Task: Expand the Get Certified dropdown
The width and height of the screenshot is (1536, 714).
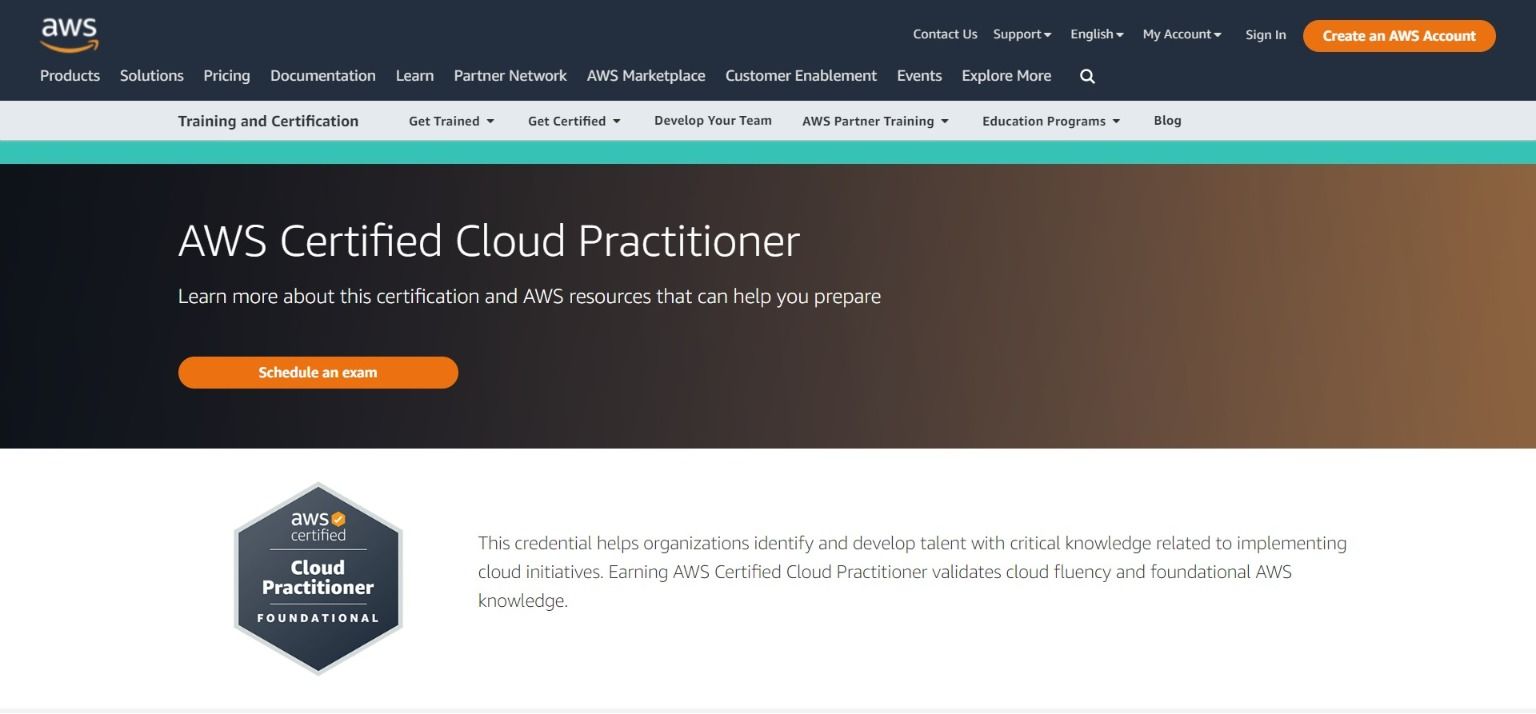Action: pos(573,120)
